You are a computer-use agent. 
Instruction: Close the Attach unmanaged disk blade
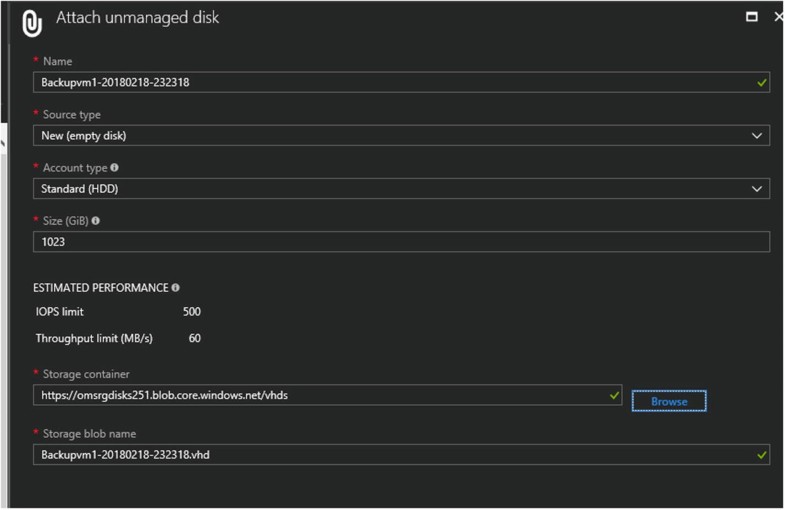778,17
